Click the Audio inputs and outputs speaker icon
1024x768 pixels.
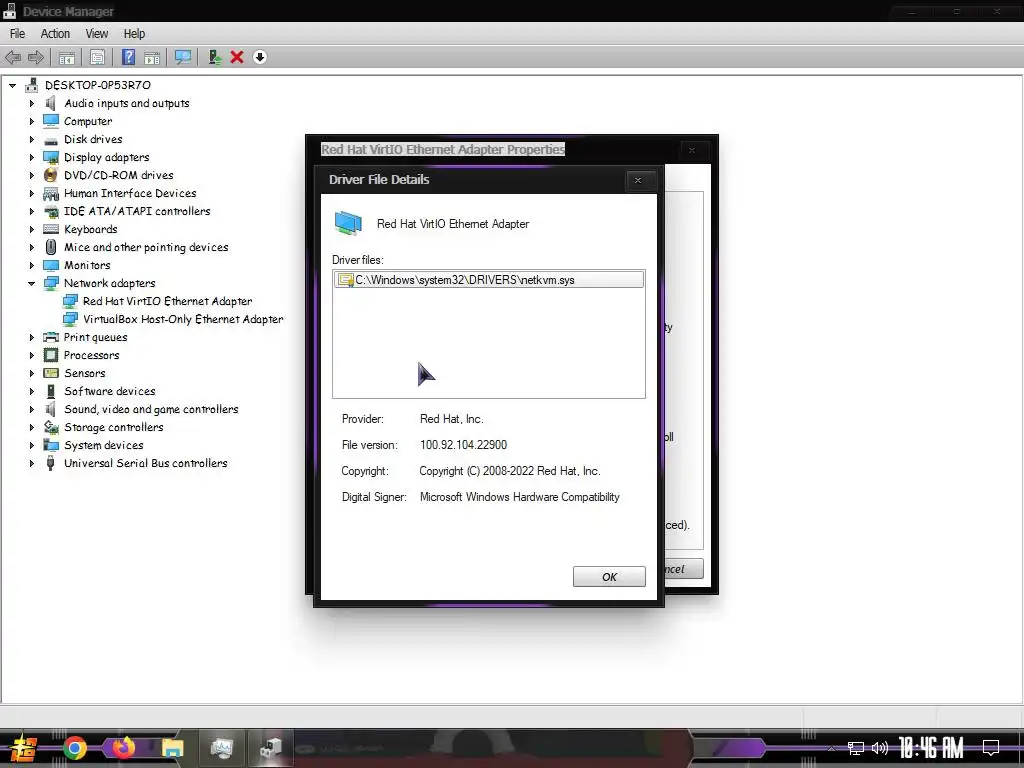click(x=50, y=103)
